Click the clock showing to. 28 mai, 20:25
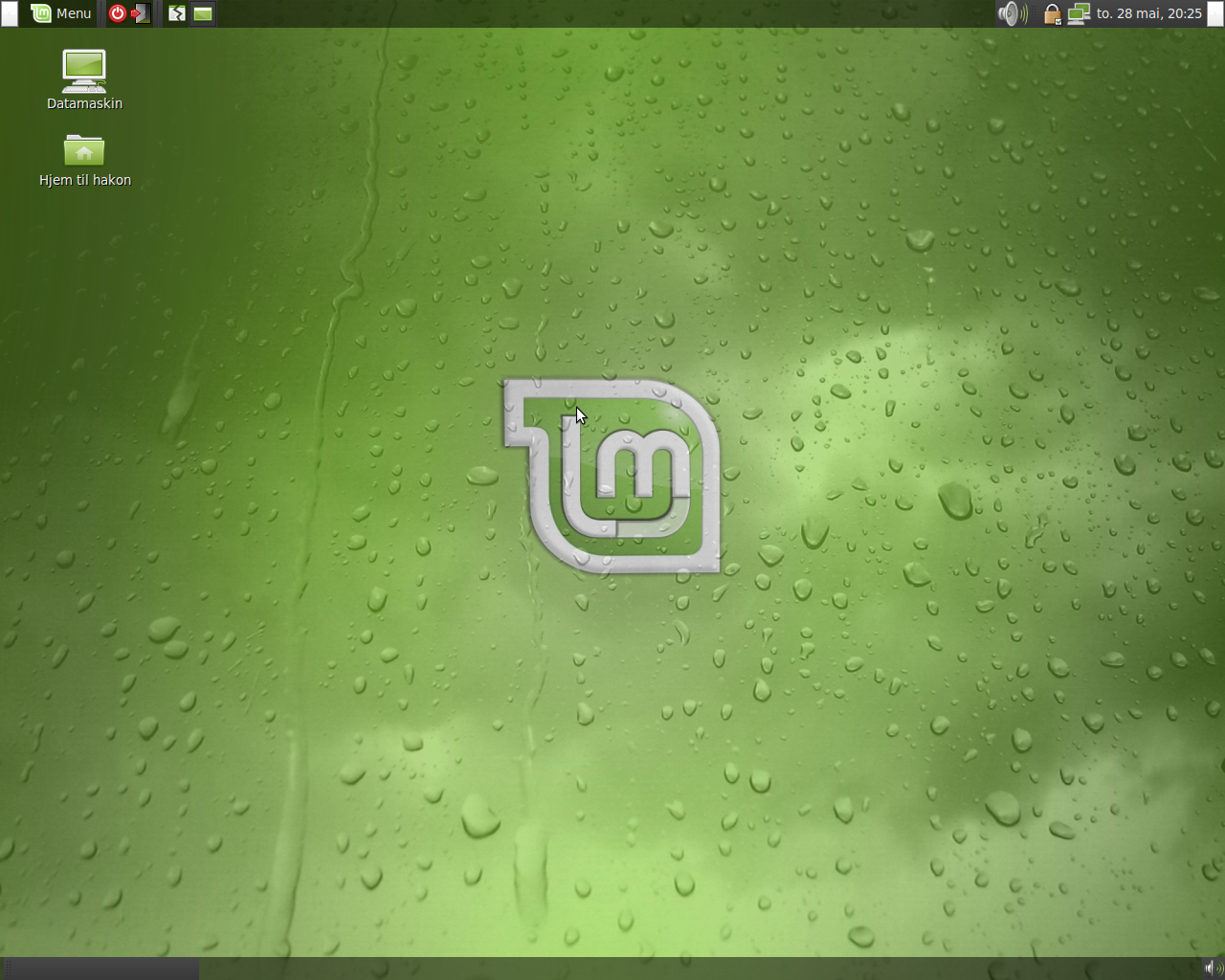 [1148, 13]
